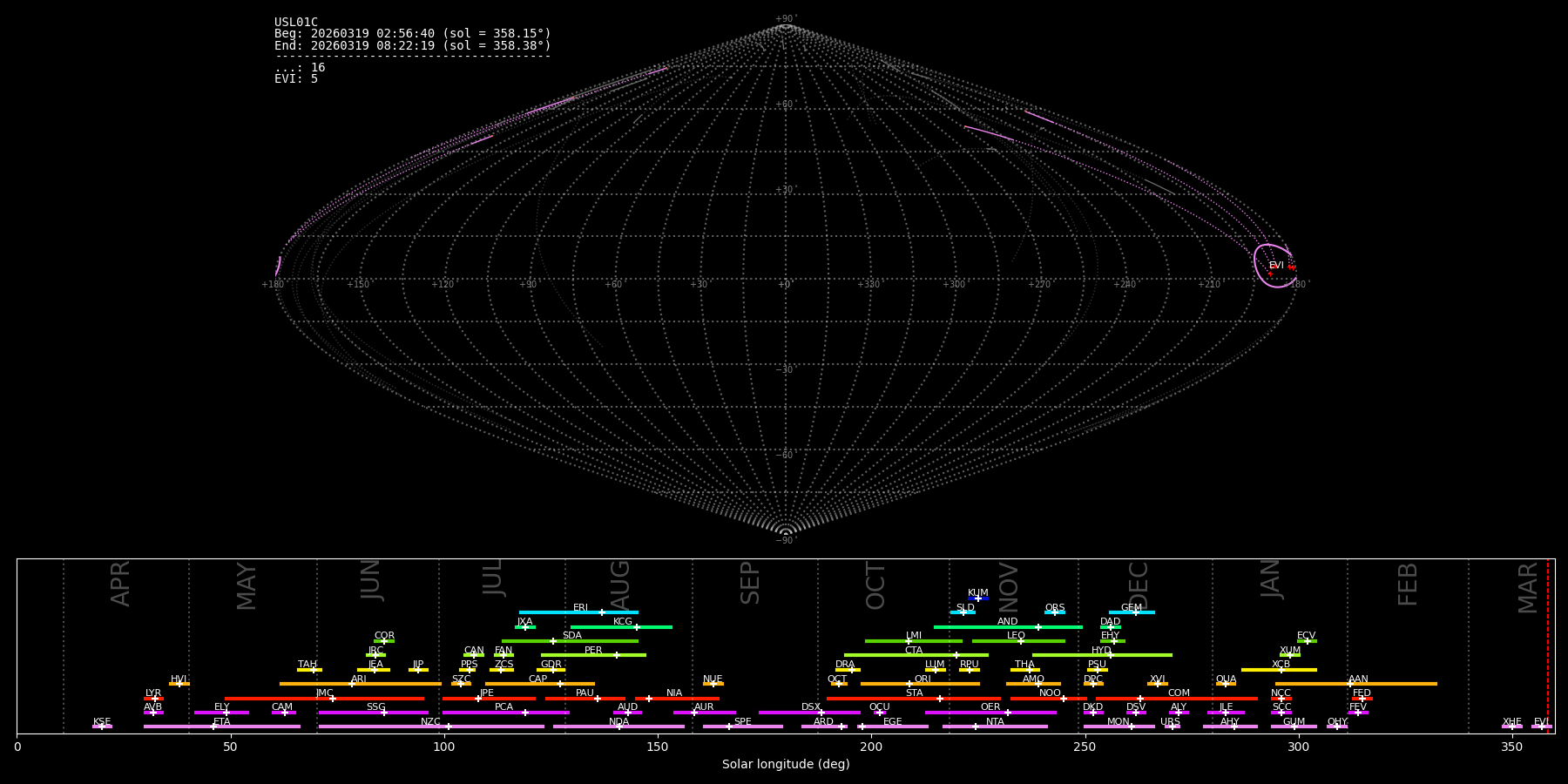
Task: Click the COM shower label
Action: pos(1179,693)
